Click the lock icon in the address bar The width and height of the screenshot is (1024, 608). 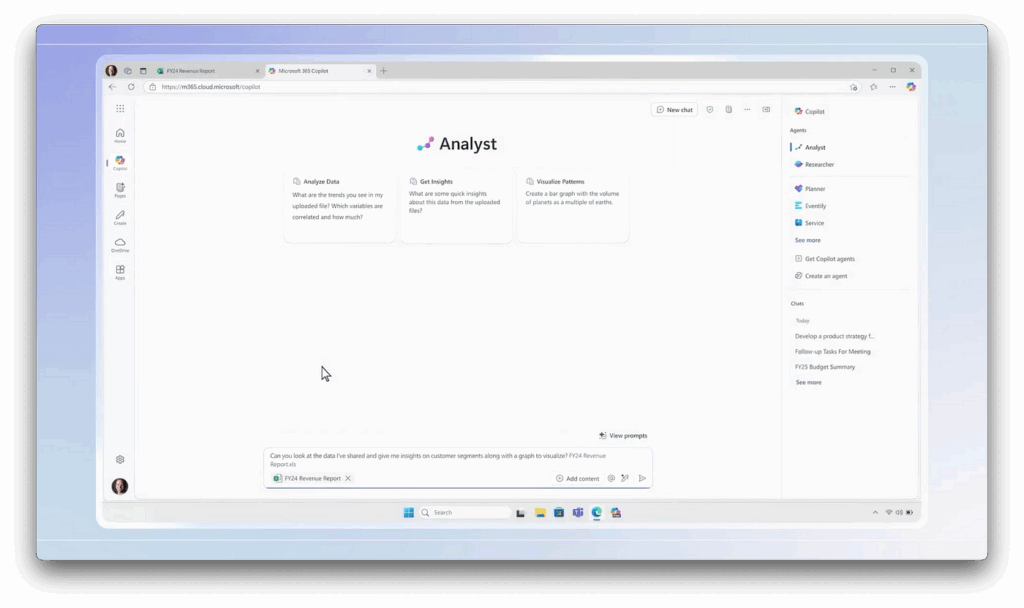152,87
